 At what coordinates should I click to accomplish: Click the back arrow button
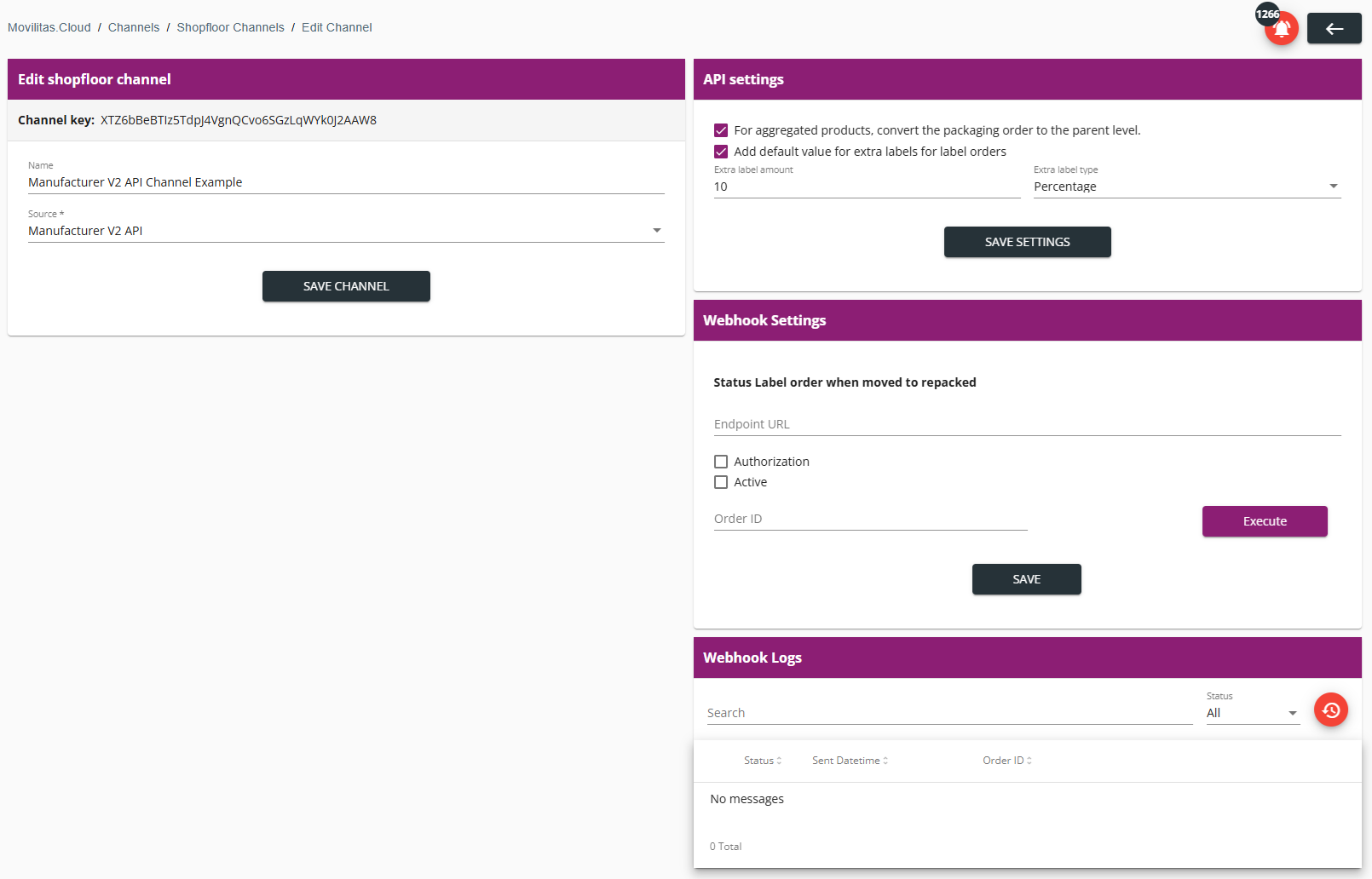(x=1334, y=29)
